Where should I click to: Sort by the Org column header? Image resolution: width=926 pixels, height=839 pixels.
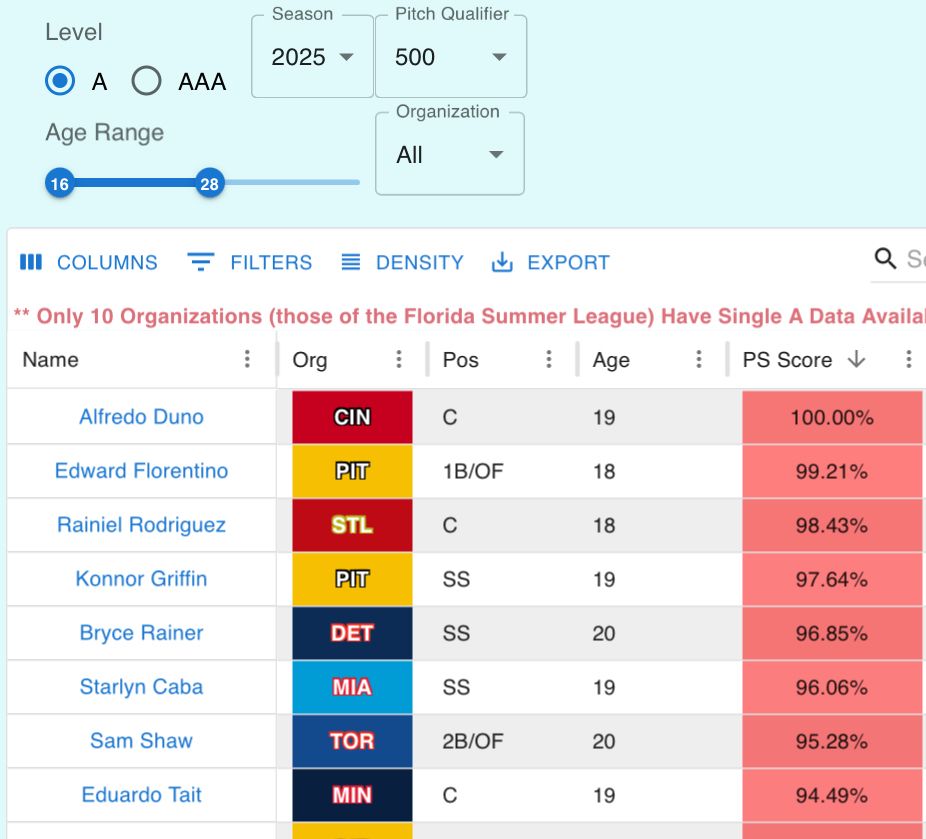point(309,360)
